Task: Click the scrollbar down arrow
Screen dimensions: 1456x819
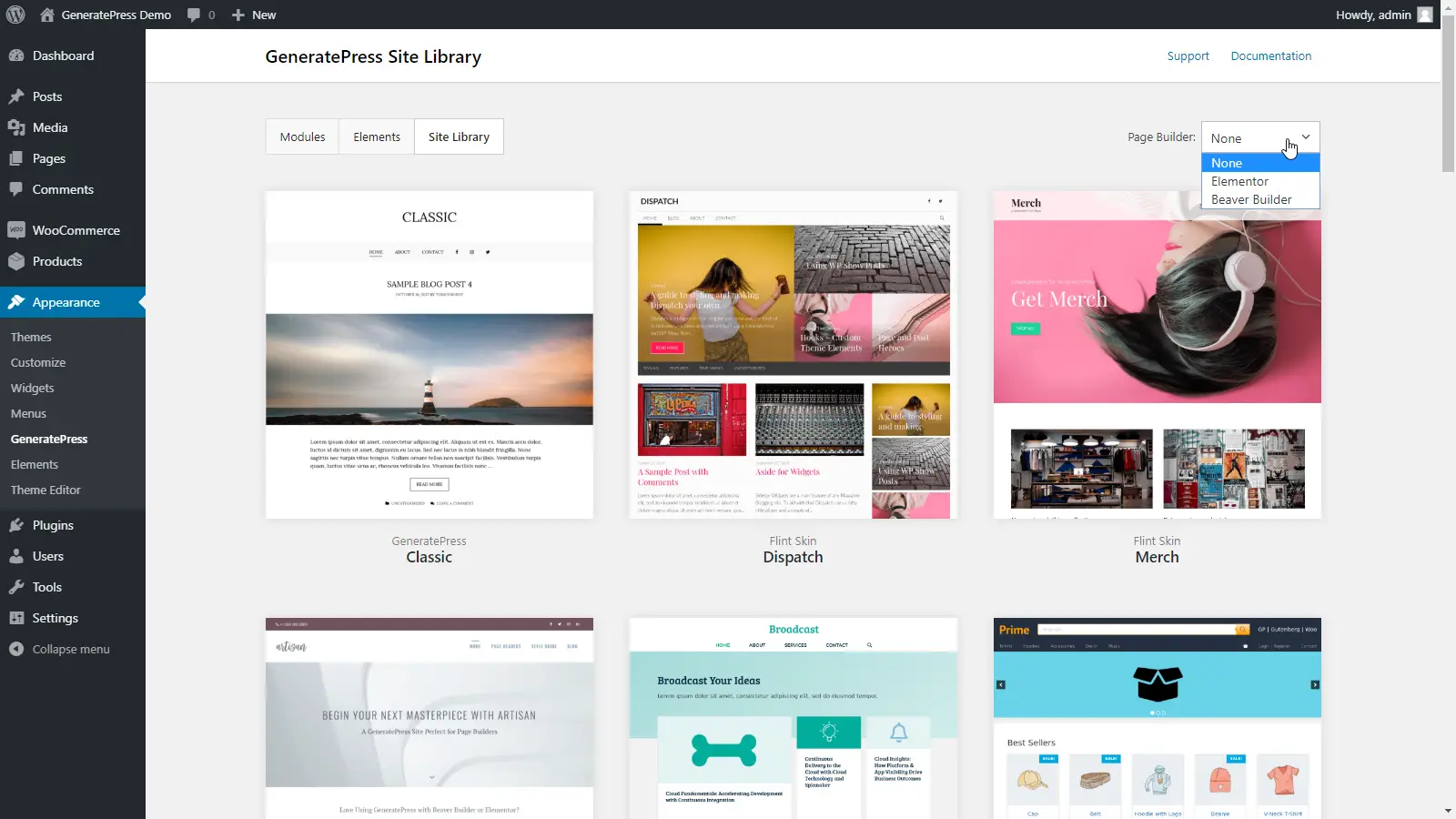Action: pos(1449,811)
